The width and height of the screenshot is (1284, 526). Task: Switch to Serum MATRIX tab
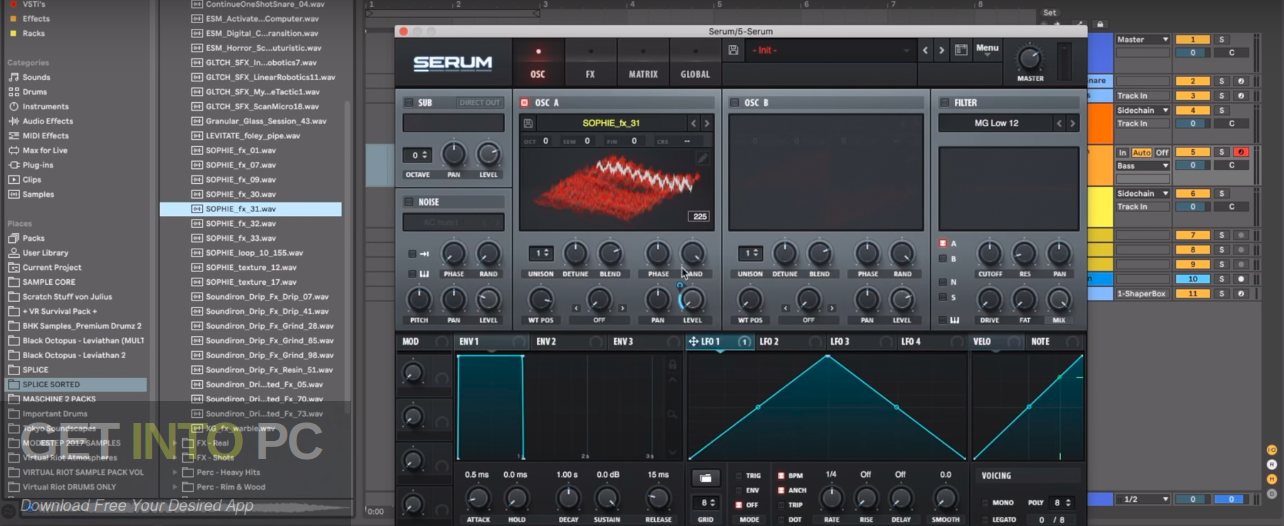[643, 63]
